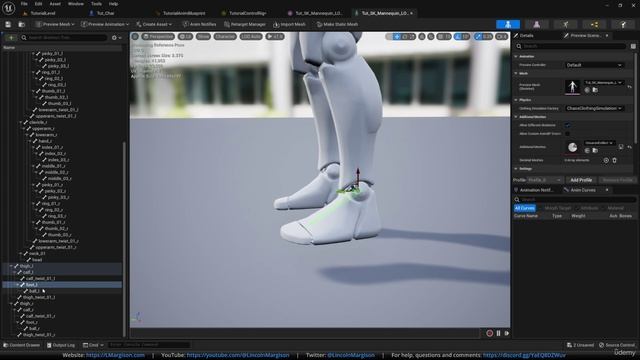Open the Help menu
Image resolution: width=640 pixels, height=360 pixels.
click(113, 4)
